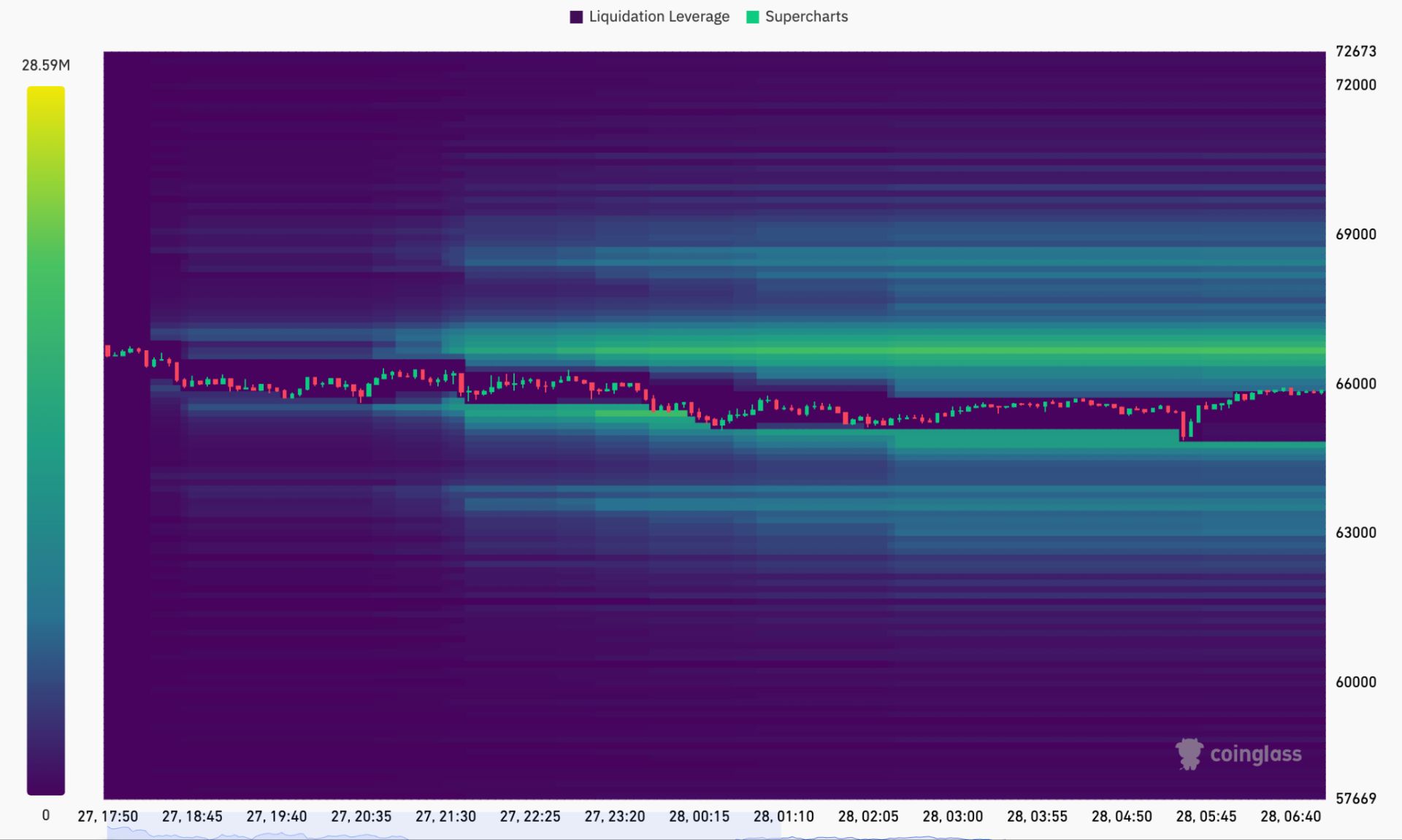Screen dimensions: 1402x840
Task: Click the 63000 price axis label
Action: click(1355, 532)
